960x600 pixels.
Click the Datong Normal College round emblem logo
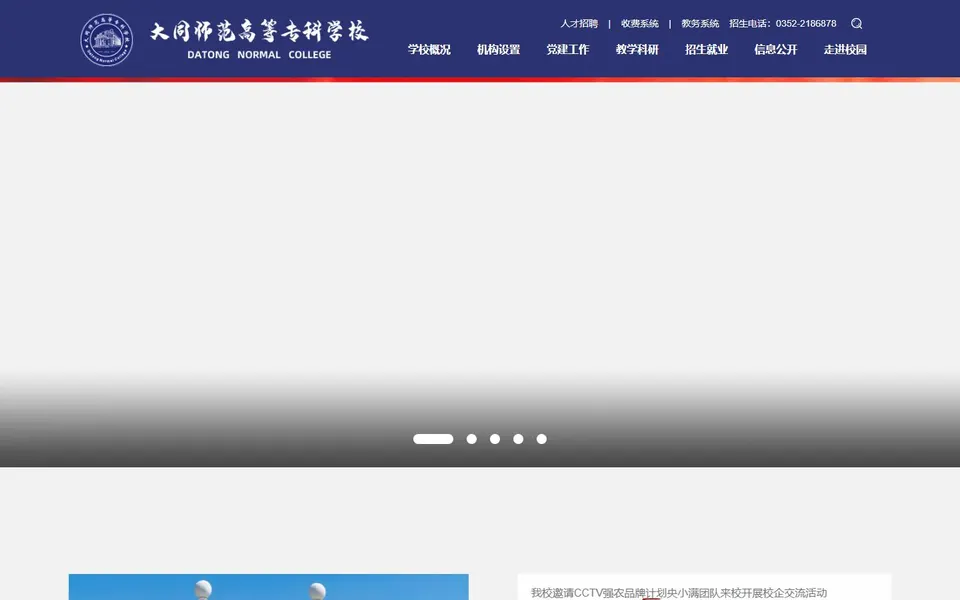coord(107,40)
